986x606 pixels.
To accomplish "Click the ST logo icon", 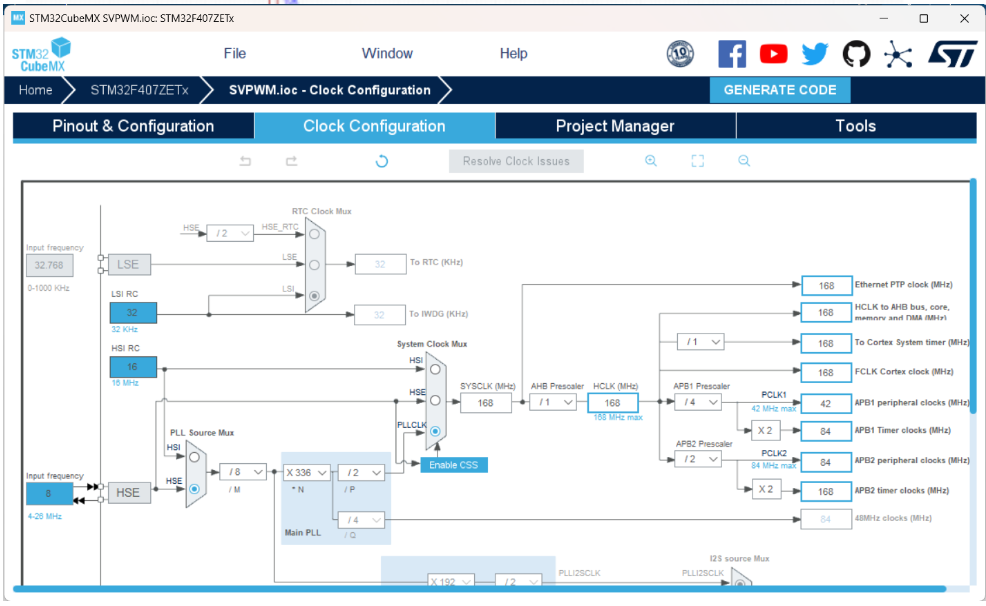I will [x=953, y=54].
